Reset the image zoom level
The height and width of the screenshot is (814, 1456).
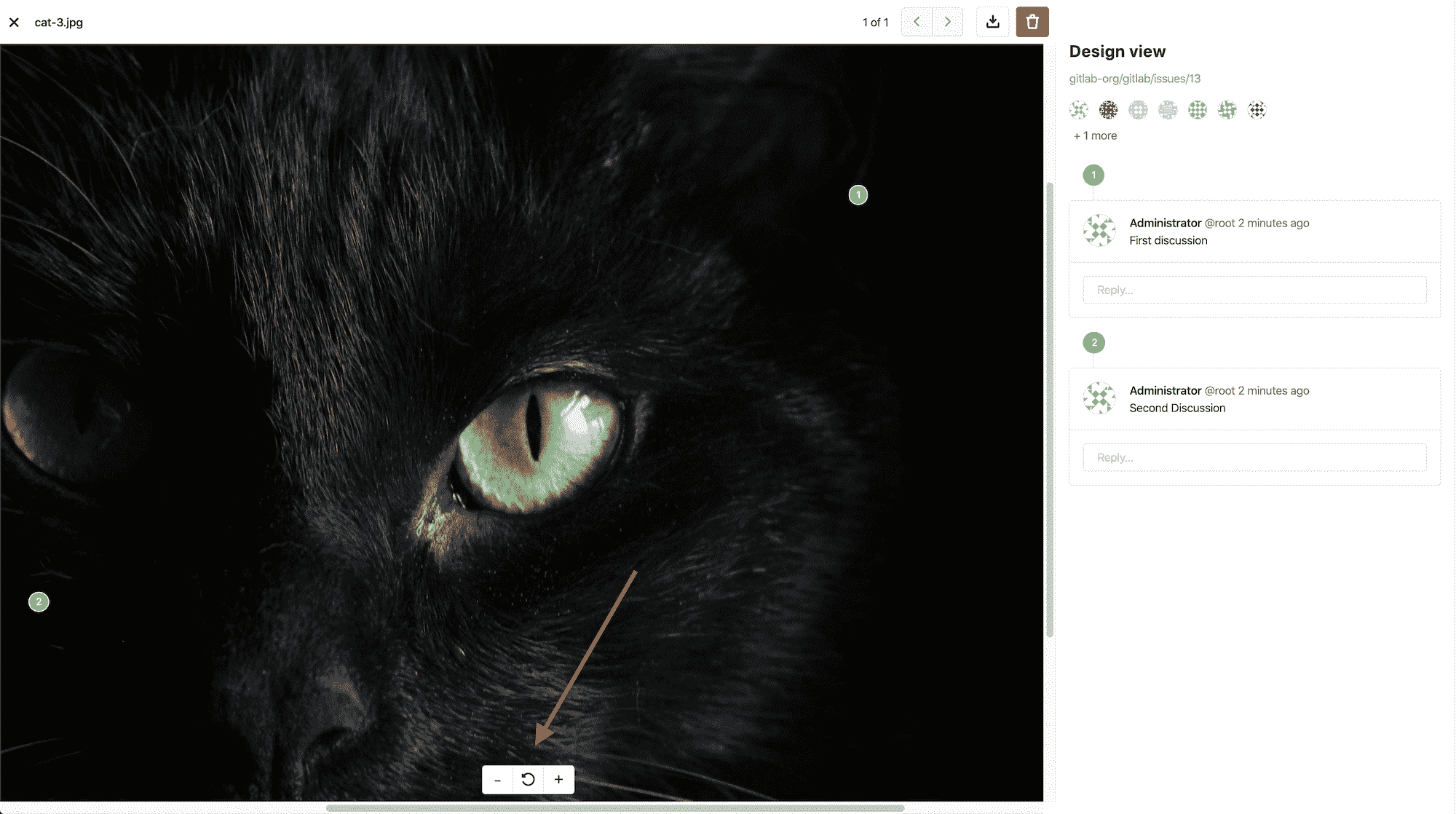pos(528,780)
